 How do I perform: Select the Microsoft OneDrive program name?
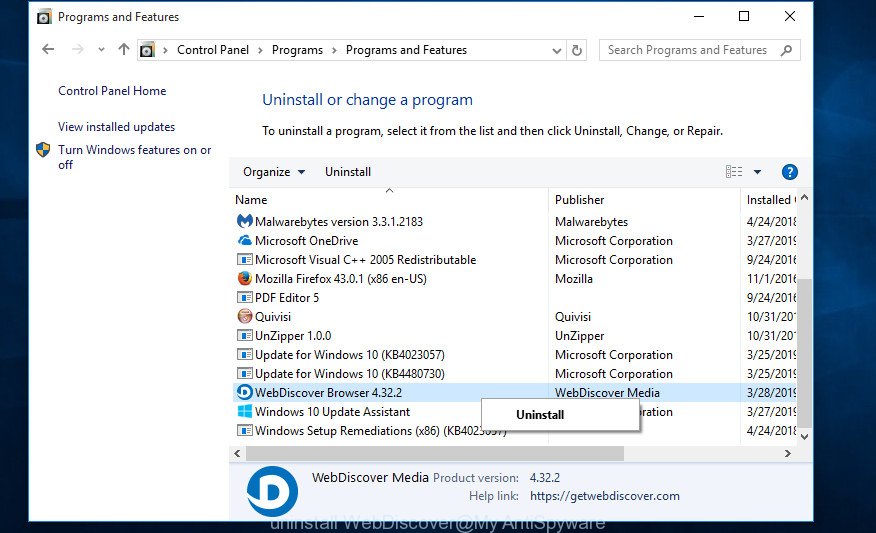(x=306, y=241)
